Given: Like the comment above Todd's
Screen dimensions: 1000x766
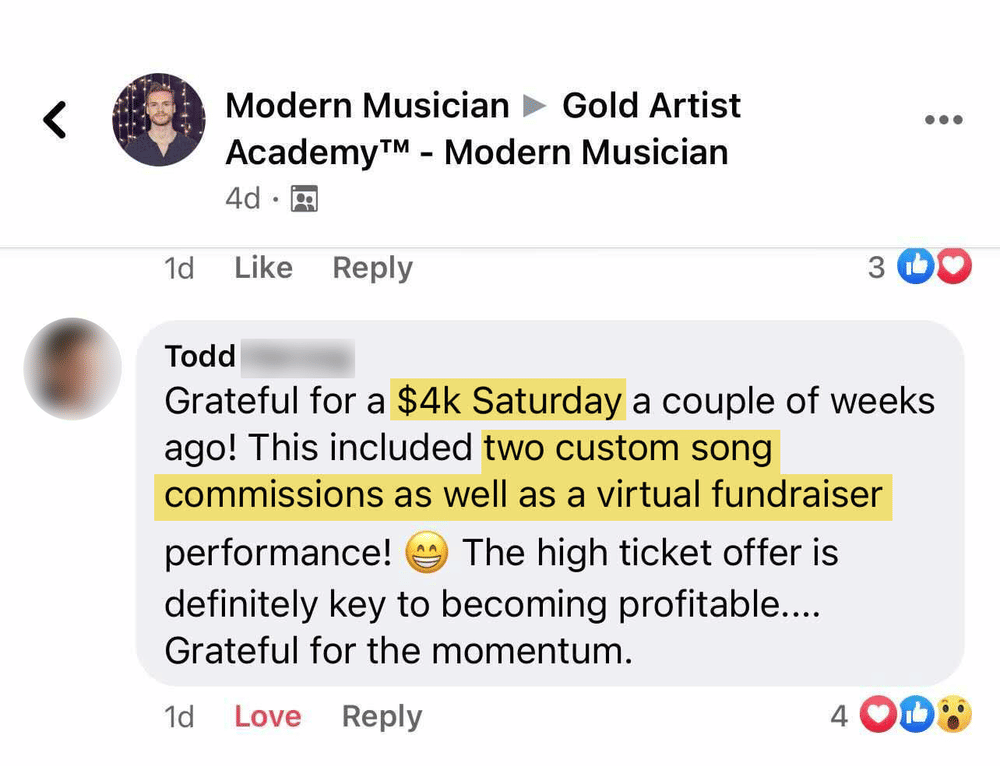Looking at the screenshot, I should 263,268.
